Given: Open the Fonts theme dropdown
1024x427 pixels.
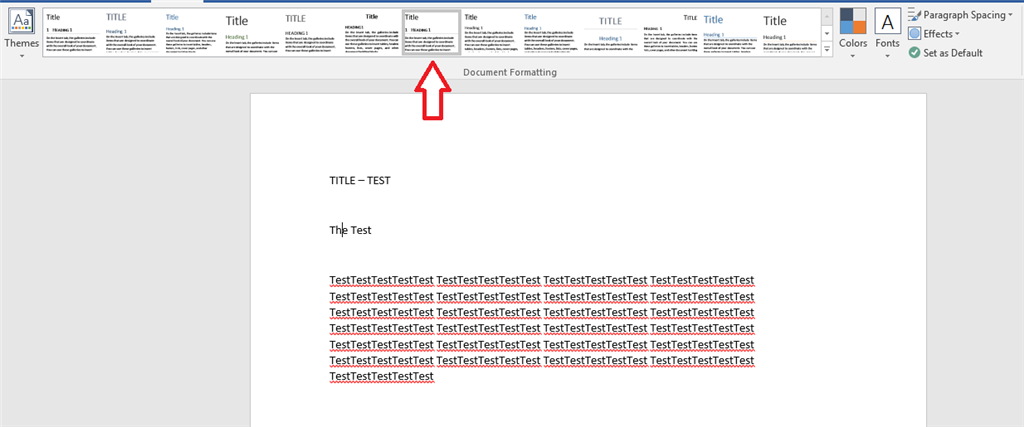Looking at the screenshot, I should (x=888, y=33).
